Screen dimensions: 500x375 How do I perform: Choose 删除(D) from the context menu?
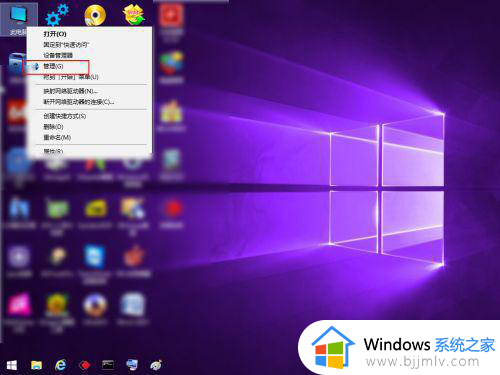pyautogui.click(x=53, y=127)
